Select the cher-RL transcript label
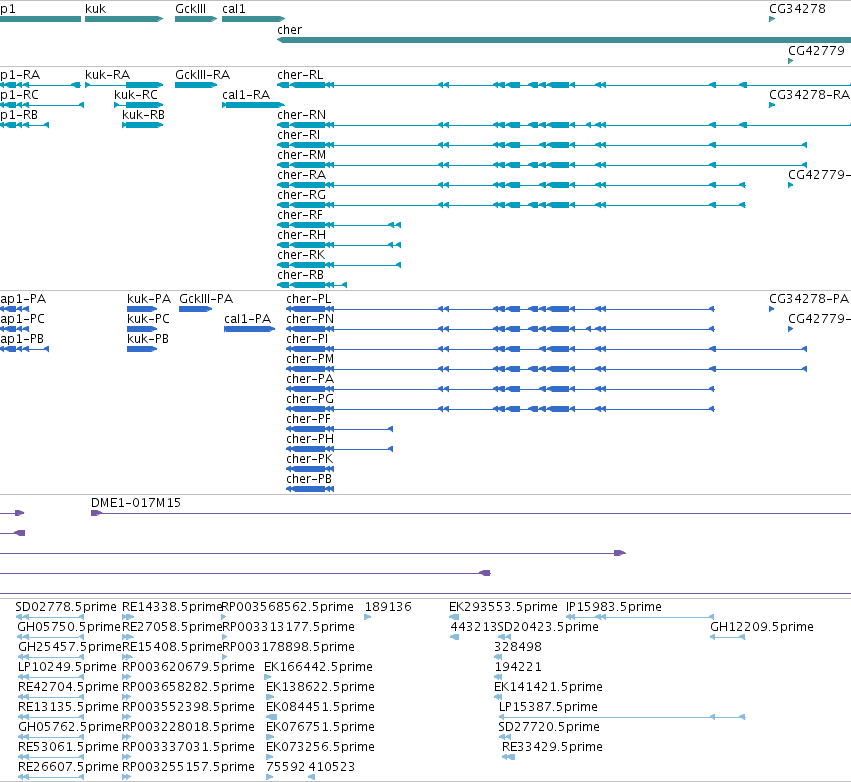The width and height of the screenshot is (851, 782). click(300, 75)
